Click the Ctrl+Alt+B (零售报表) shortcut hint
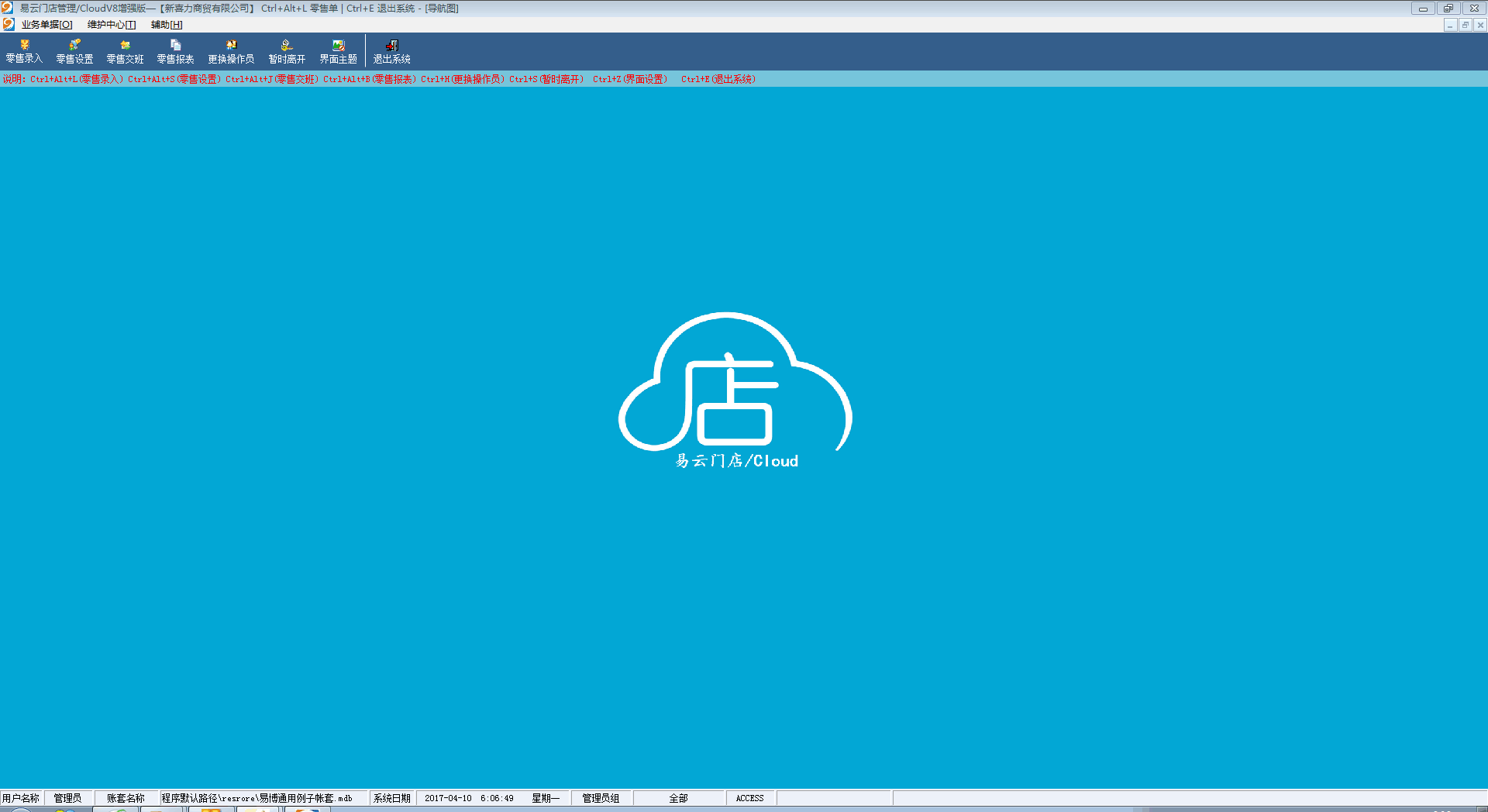 [370, 79]
